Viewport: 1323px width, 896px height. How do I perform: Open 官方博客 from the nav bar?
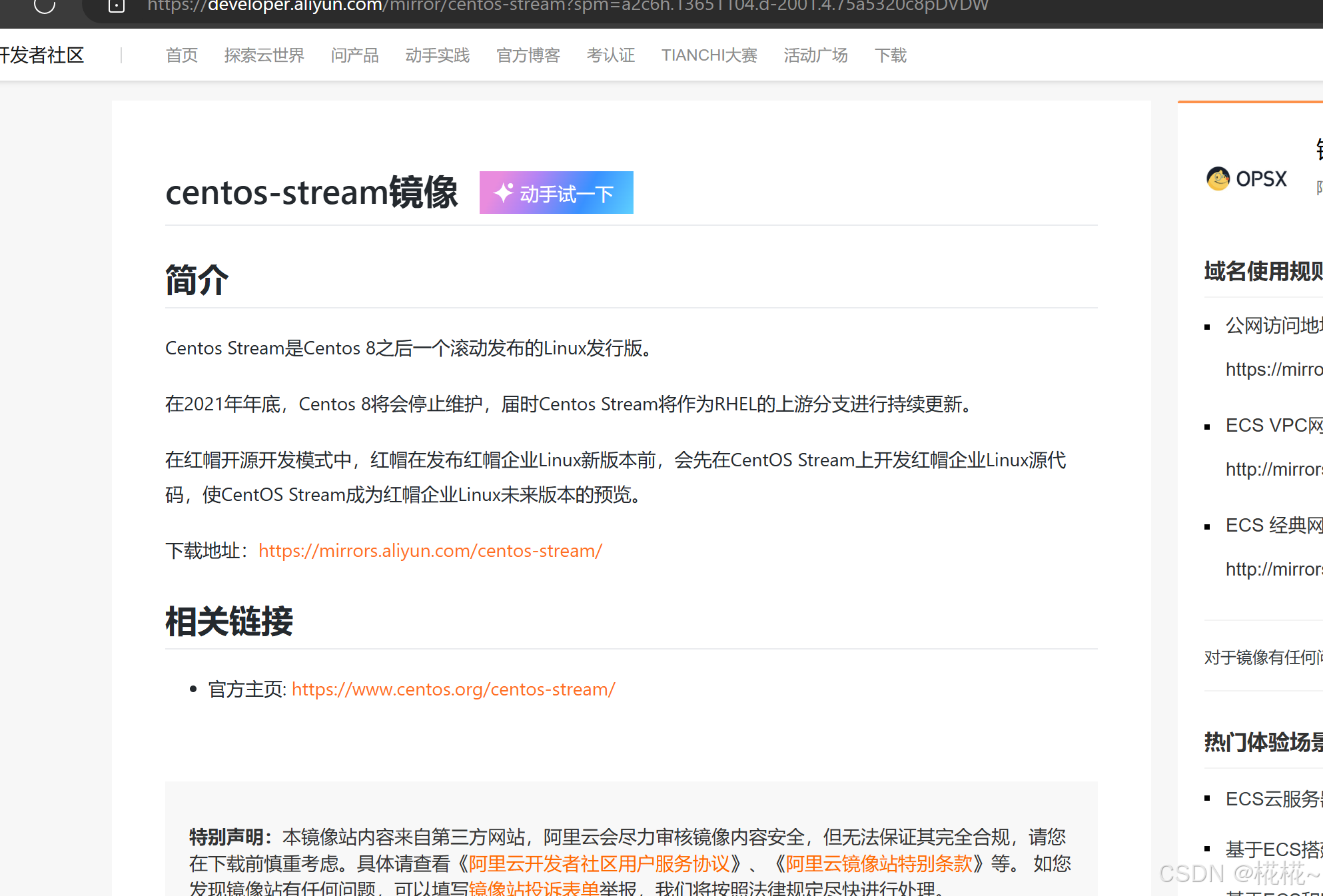[x=528, y=55]
